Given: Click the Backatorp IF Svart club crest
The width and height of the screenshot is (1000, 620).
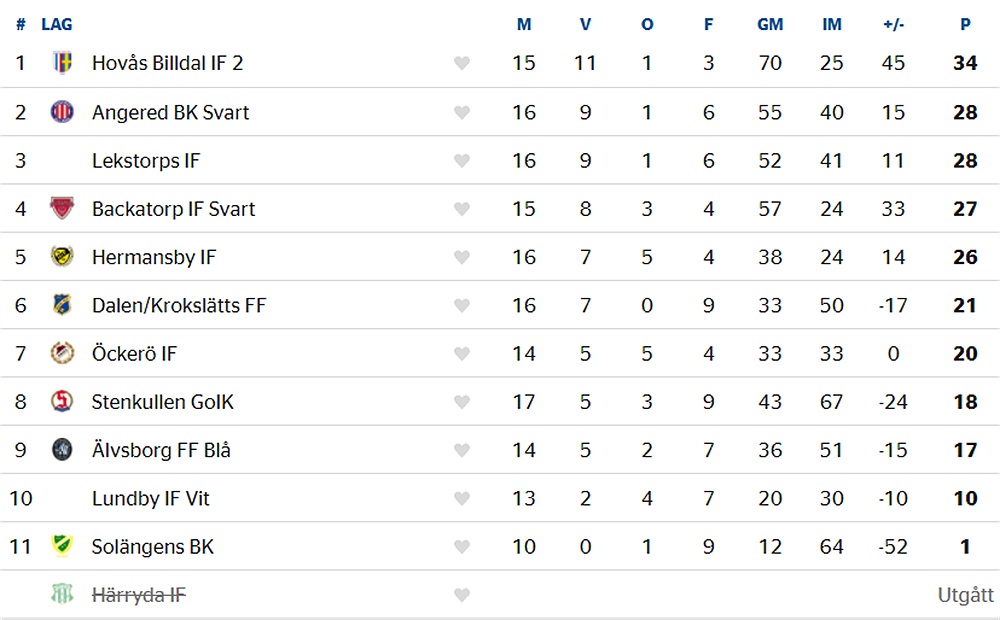Looking at the screenshot, I should [x=62, y=208].
